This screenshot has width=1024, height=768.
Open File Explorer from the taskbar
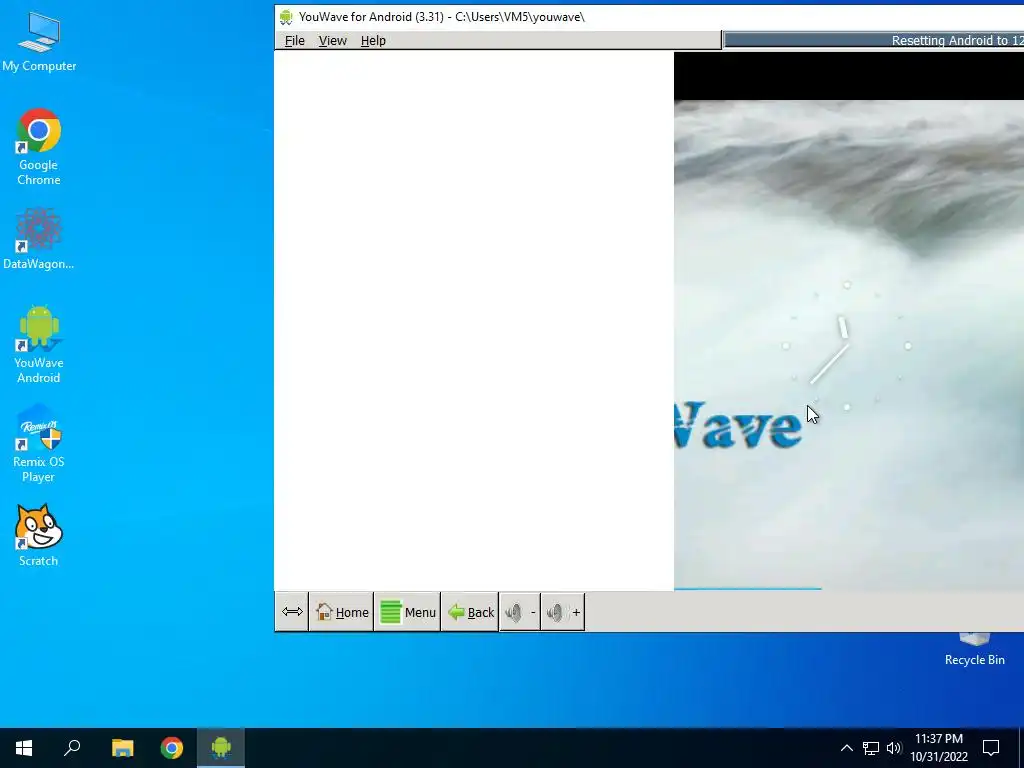point(122,748)
